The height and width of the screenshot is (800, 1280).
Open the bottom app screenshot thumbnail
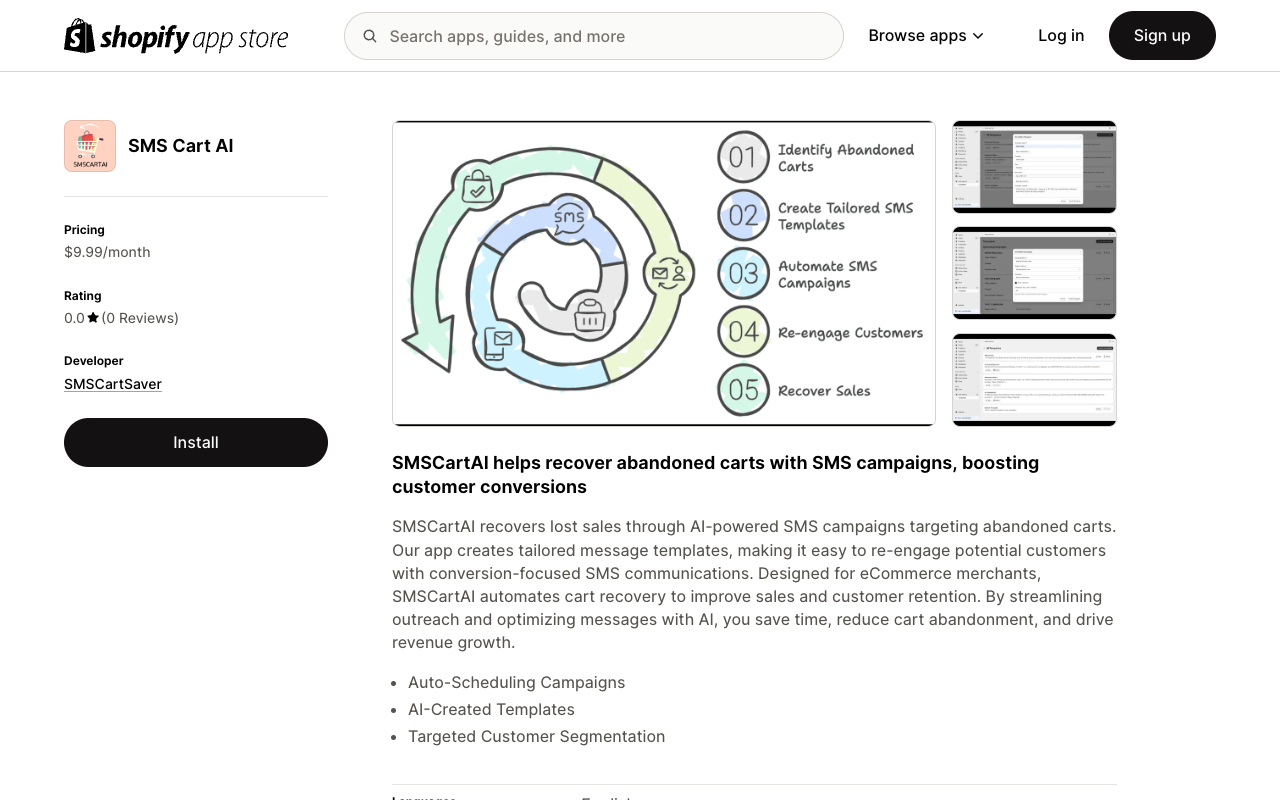1034,379
